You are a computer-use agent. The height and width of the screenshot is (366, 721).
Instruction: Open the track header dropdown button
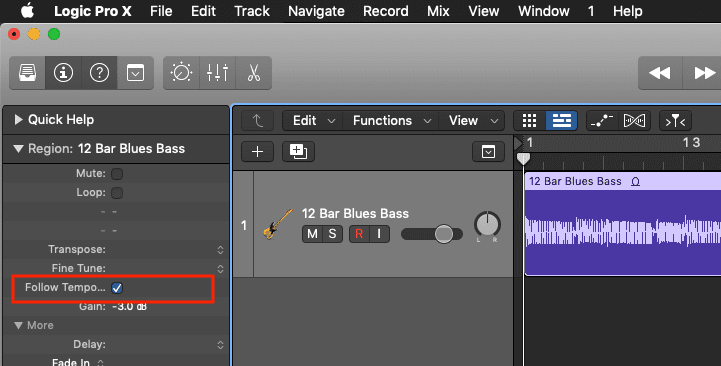tap(488, 151)
